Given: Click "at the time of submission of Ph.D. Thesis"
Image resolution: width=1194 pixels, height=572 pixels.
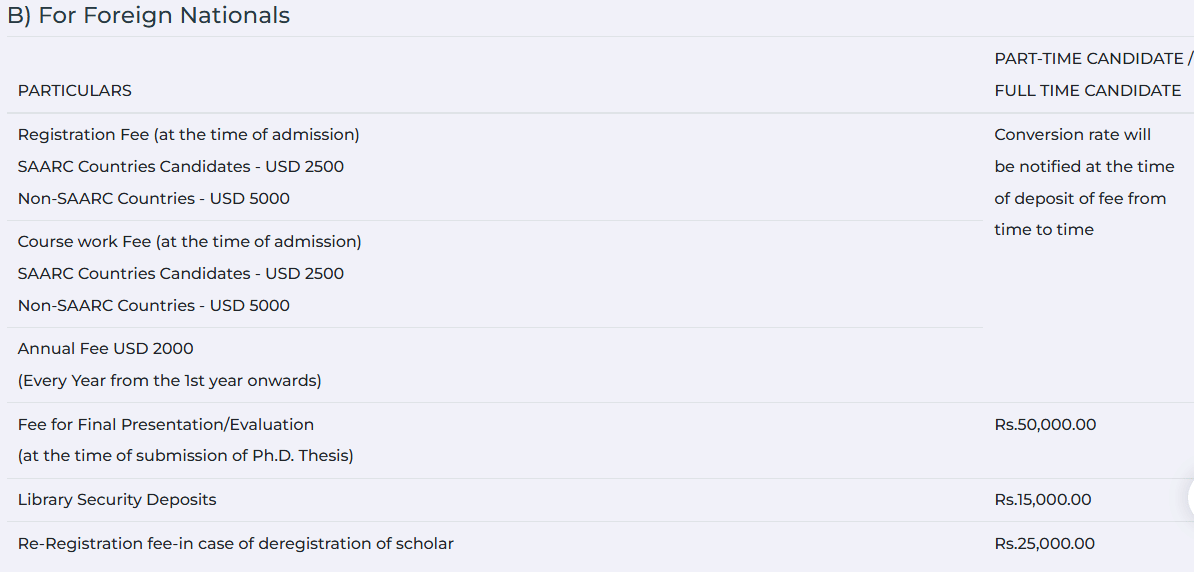Looking at the screenshot, I should [185, 456].
